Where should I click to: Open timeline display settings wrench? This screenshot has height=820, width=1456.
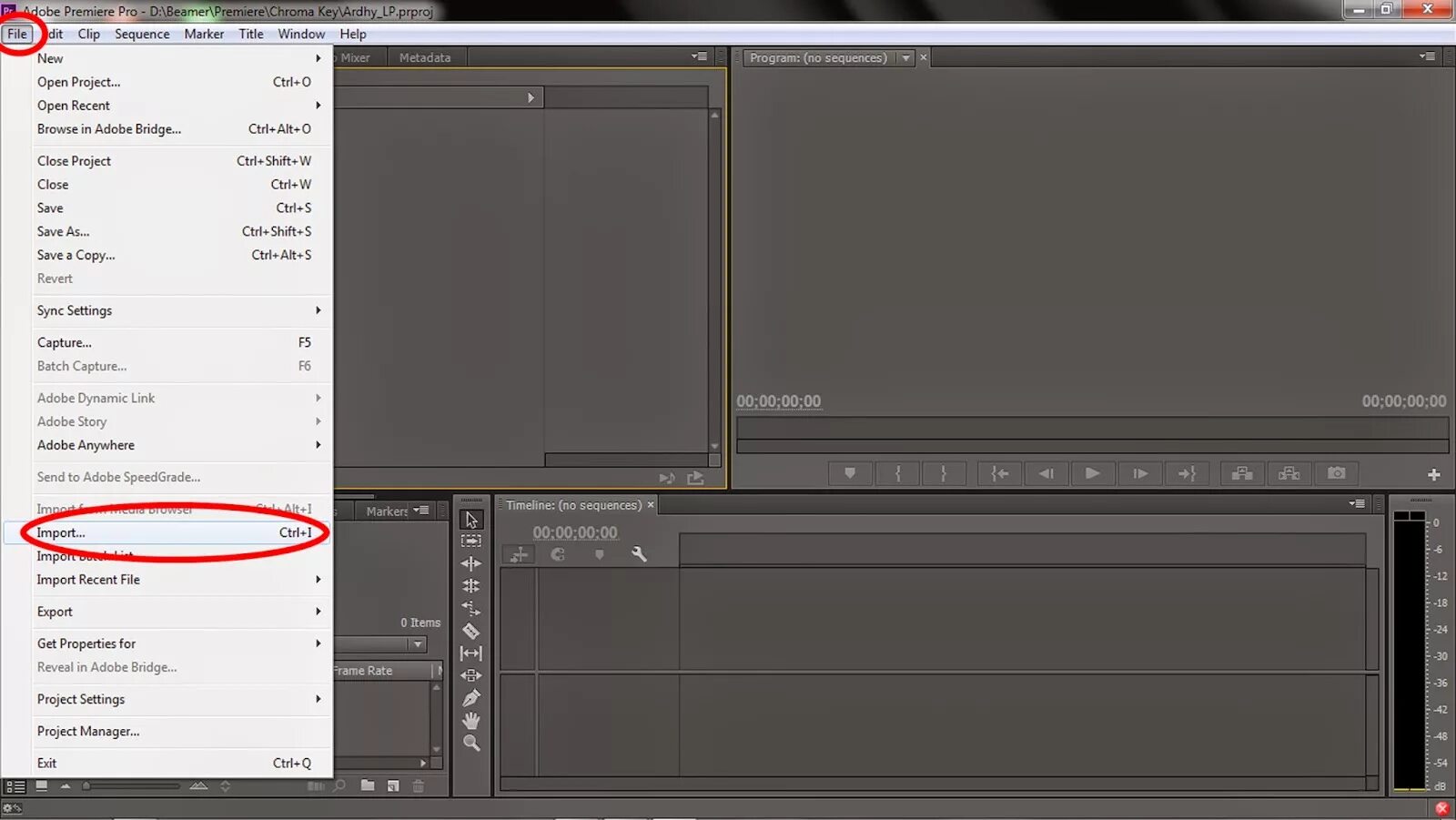click(x=639, y=554)
